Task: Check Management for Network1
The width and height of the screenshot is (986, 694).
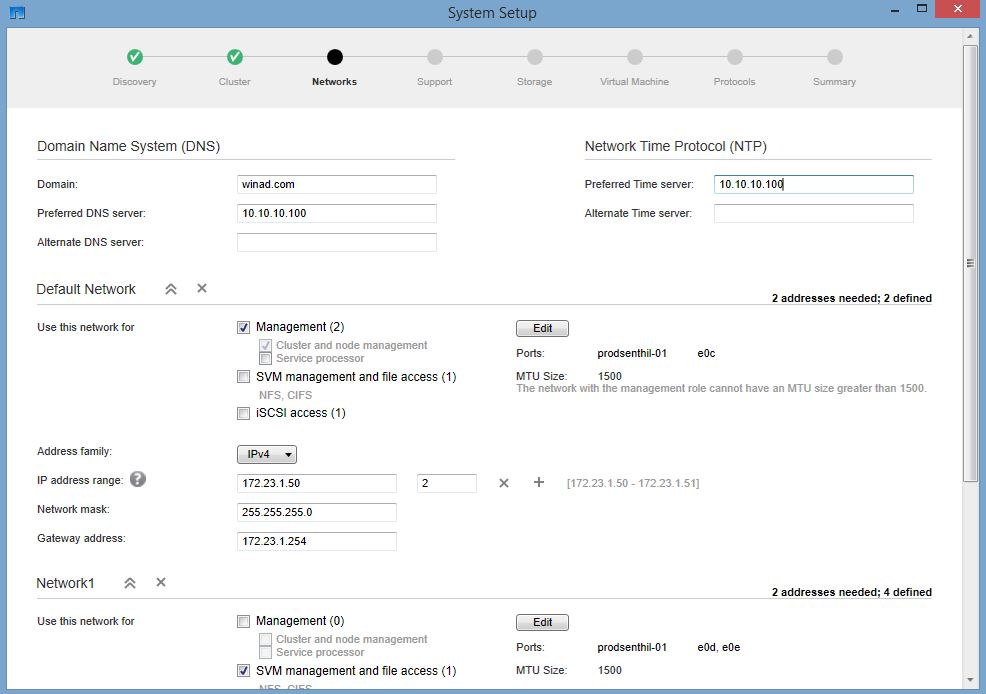Action: point(243,620)
